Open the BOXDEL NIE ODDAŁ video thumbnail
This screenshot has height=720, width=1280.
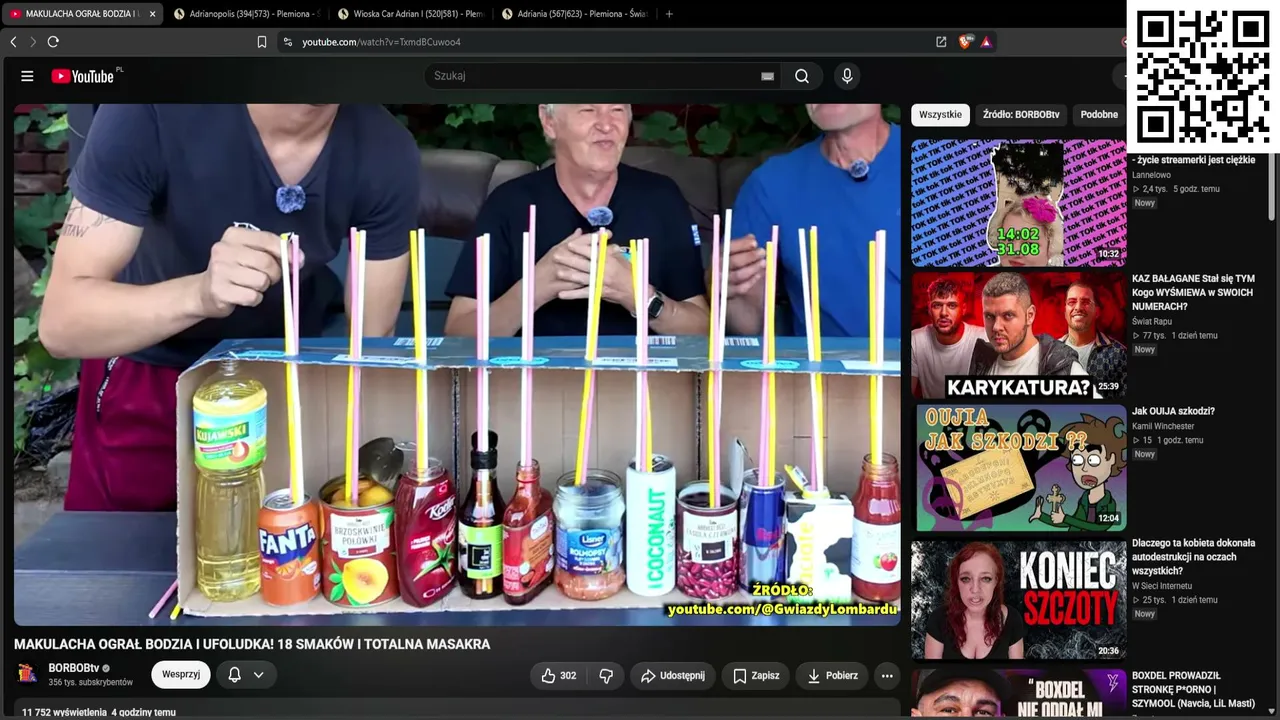tap(1018, 693)
